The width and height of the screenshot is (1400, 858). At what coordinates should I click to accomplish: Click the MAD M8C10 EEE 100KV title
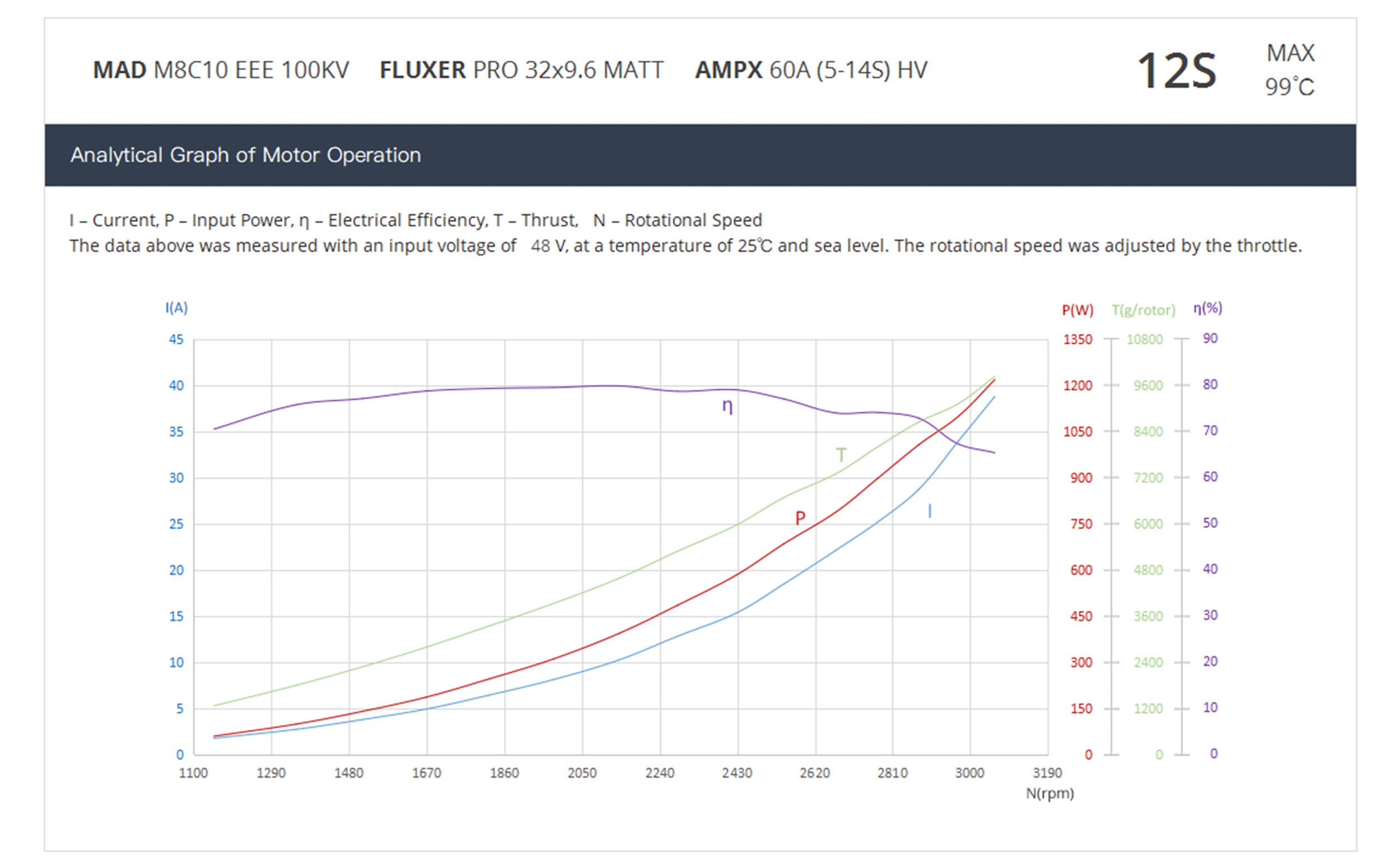pyautogui.click(x=221, y=71)
